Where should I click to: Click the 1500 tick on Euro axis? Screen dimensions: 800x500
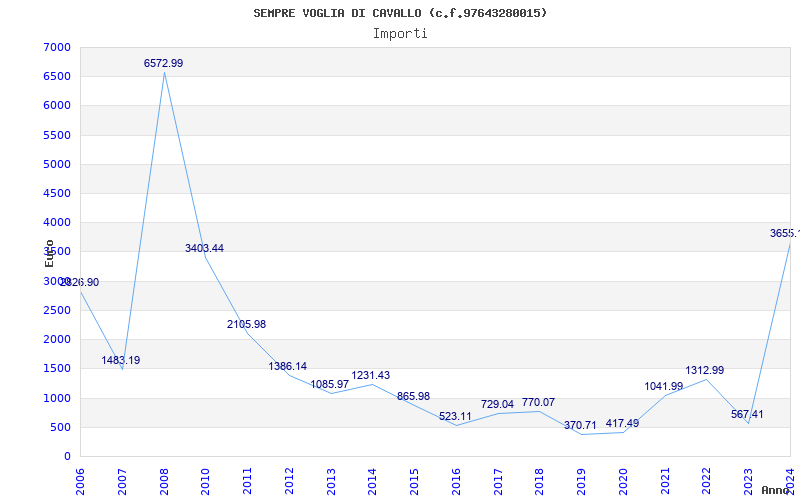click(x=57, y=368)
